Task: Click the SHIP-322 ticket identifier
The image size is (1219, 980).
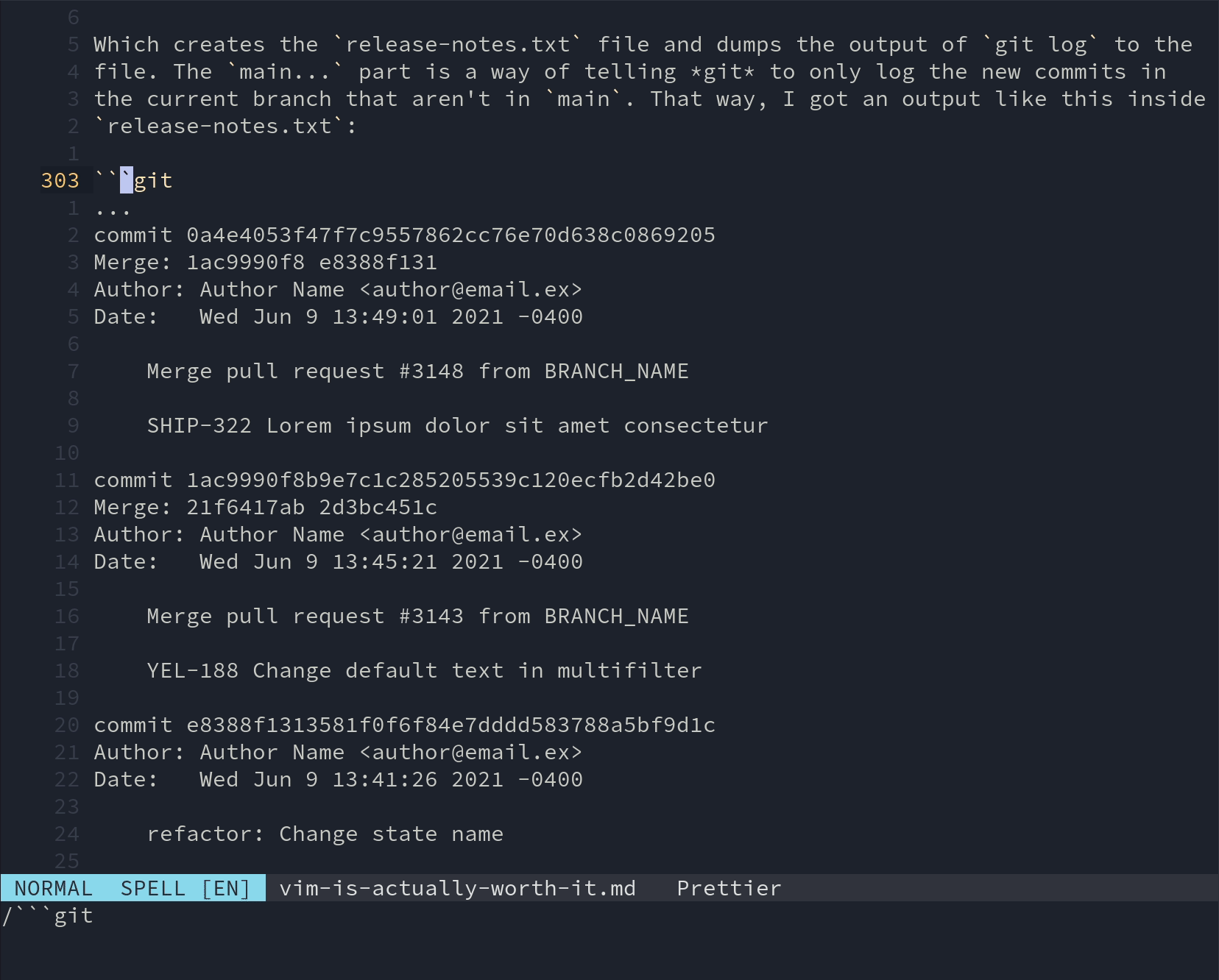Action: (199, 426)
